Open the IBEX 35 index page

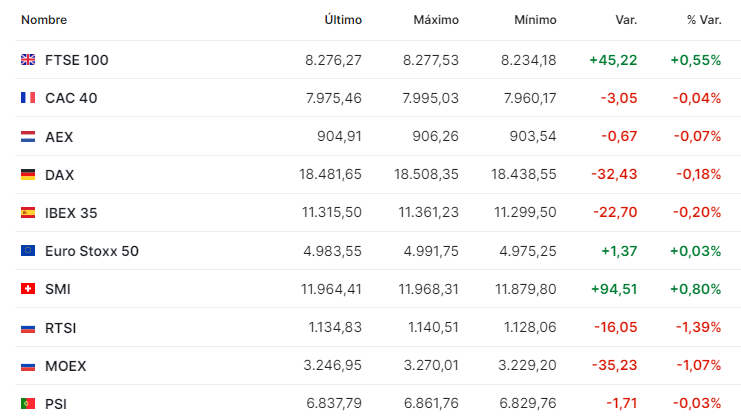(x=71, y=213)
